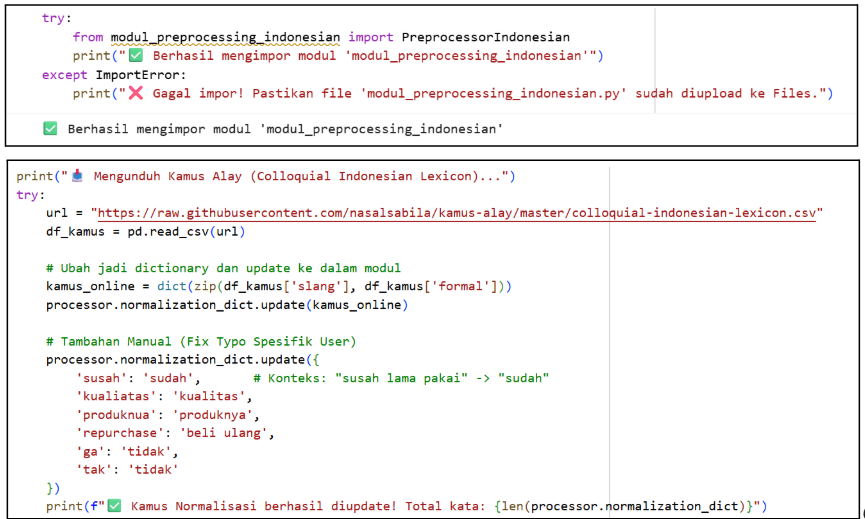Click the "'tak': 'tidak'" dictionary entry
The width and height of the screenshot is (865, 519).
click(127, 469)
